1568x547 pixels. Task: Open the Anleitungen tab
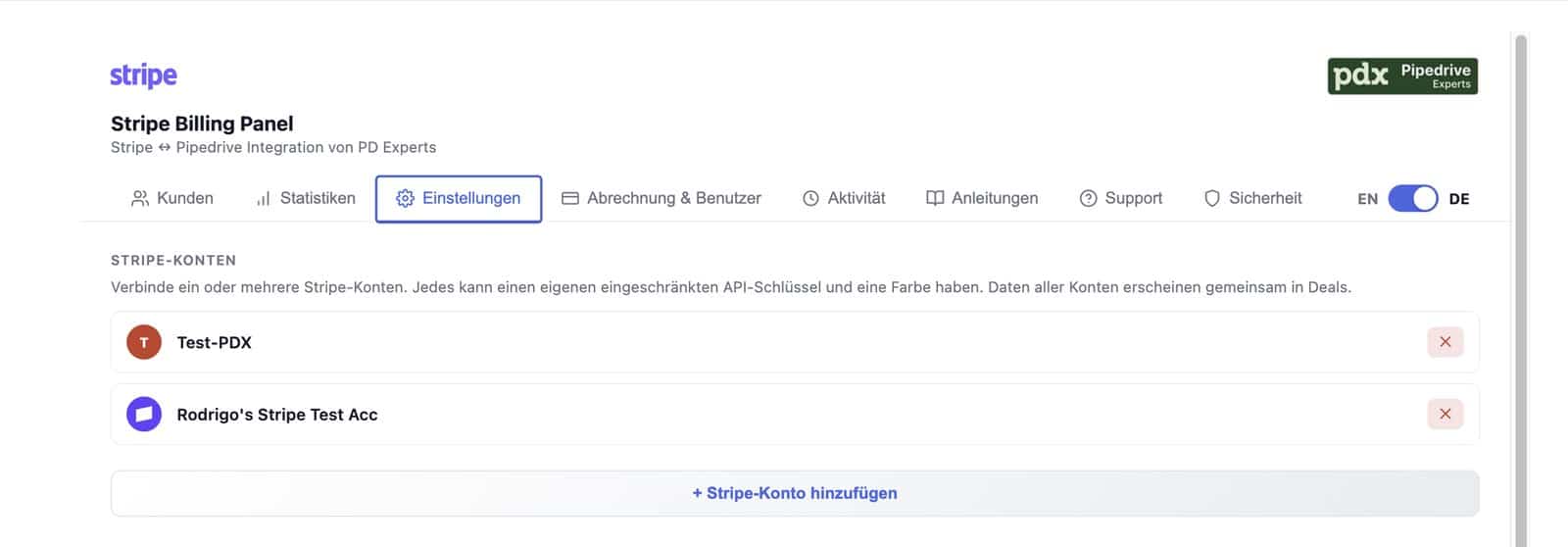982,198
